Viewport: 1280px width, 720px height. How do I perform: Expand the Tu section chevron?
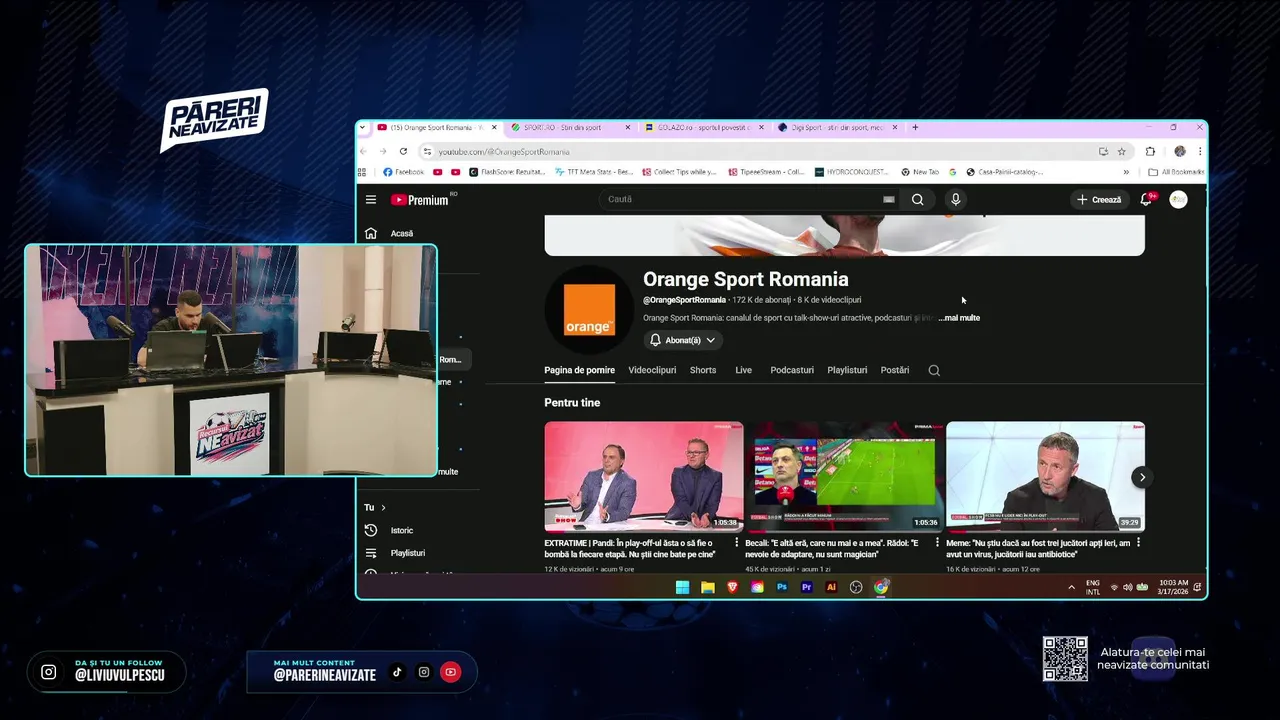tap(383, 508)
